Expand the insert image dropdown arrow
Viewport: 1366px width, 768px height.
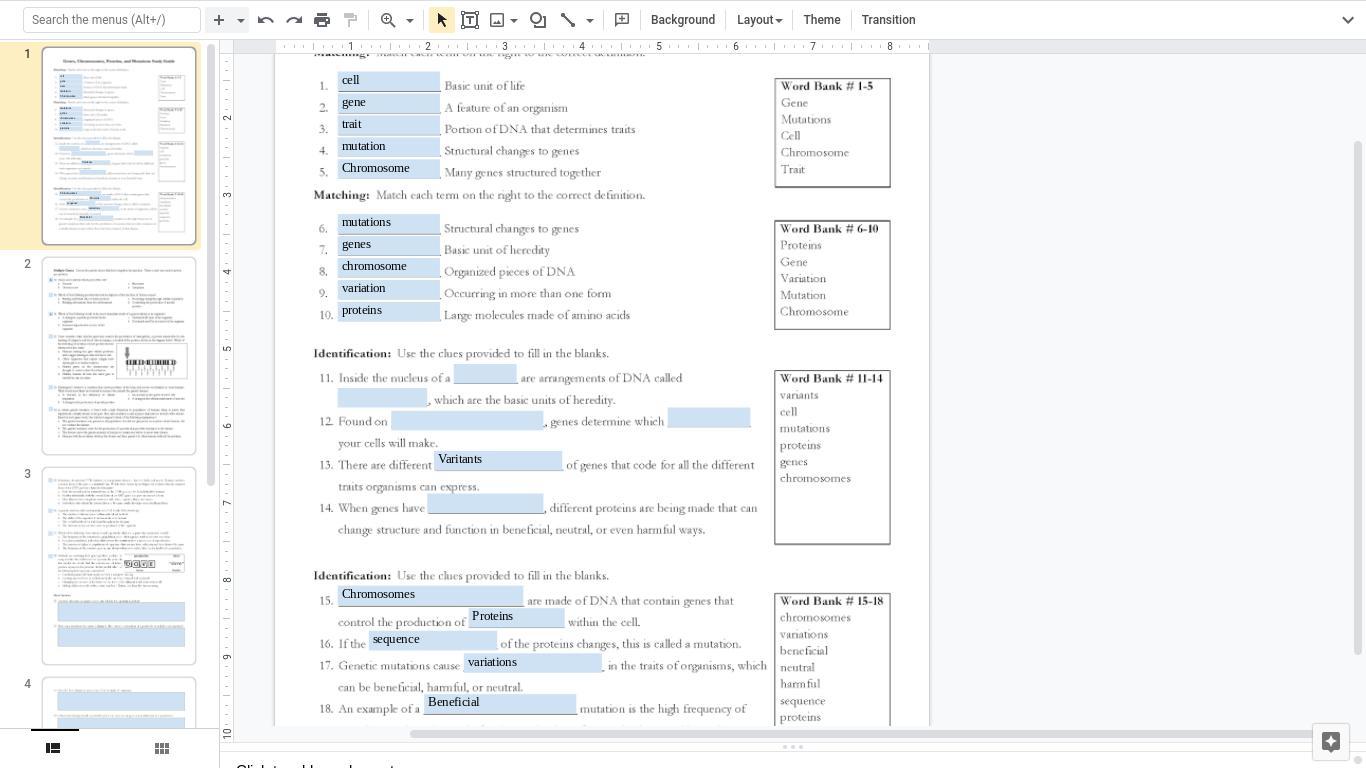coord(514,20)
